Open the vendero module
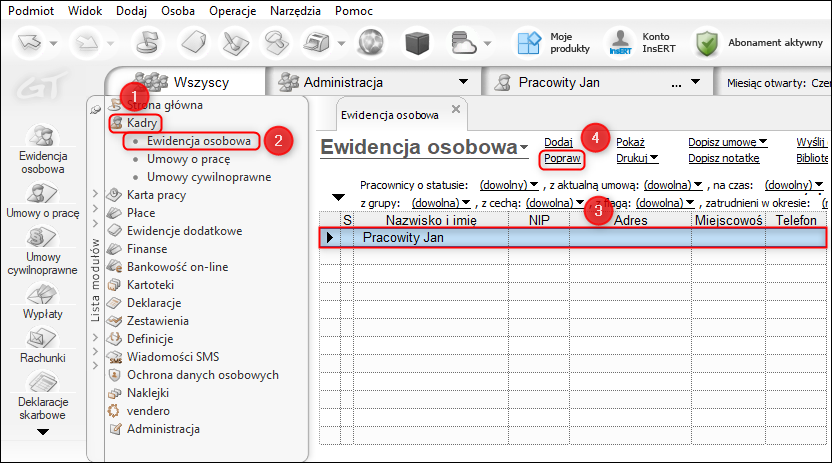The width and height of the screenshot is (832, 463). pos(148,412)
